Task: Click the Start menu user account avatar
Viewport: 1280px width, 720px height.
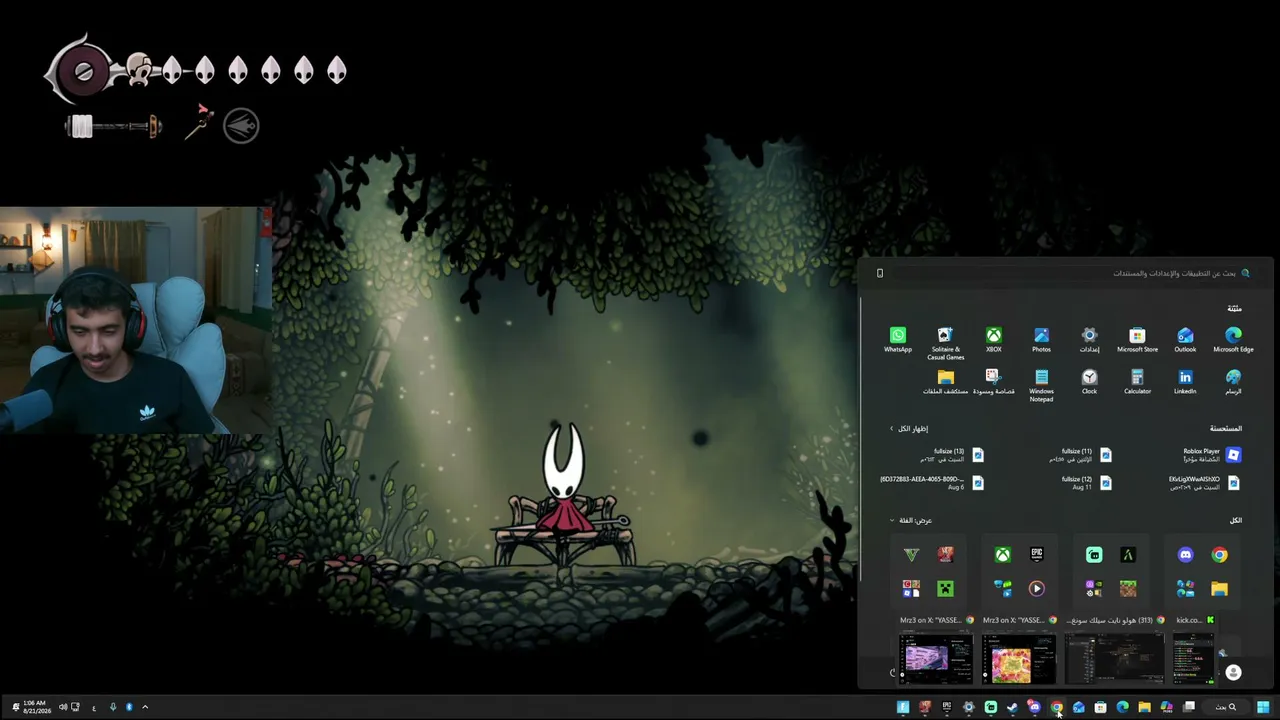Action: pyautogui.click(x=1233, y=673)
